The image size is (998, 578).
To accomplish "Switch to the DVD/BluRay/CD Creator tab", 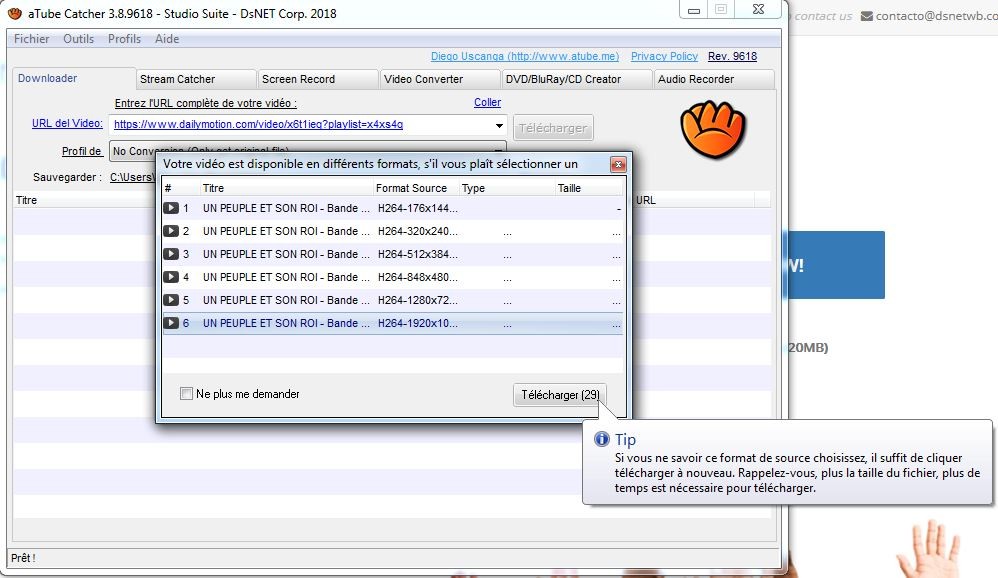I will [x=577, y=79].
